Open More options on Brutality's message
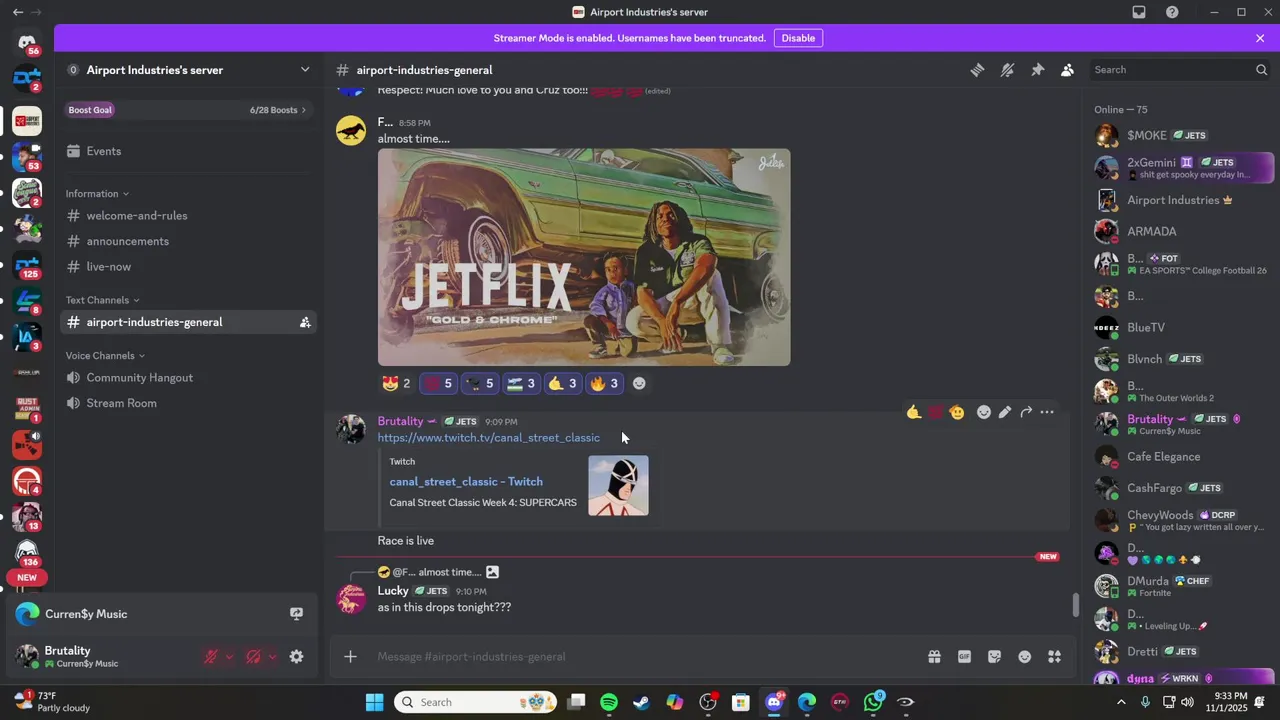Image resolution: width=1280 pixels, height=720 pixels. pyautogui.click(x=1047, y=412)
